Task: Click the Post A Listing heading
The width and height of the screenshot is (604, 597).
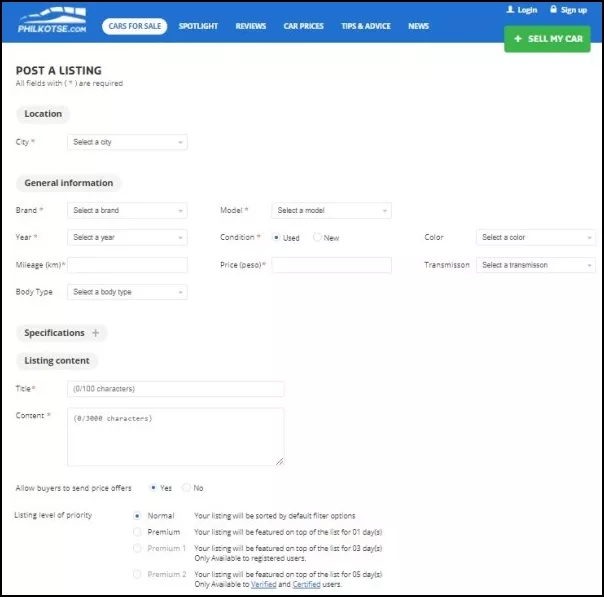Action: pos(59,70)
